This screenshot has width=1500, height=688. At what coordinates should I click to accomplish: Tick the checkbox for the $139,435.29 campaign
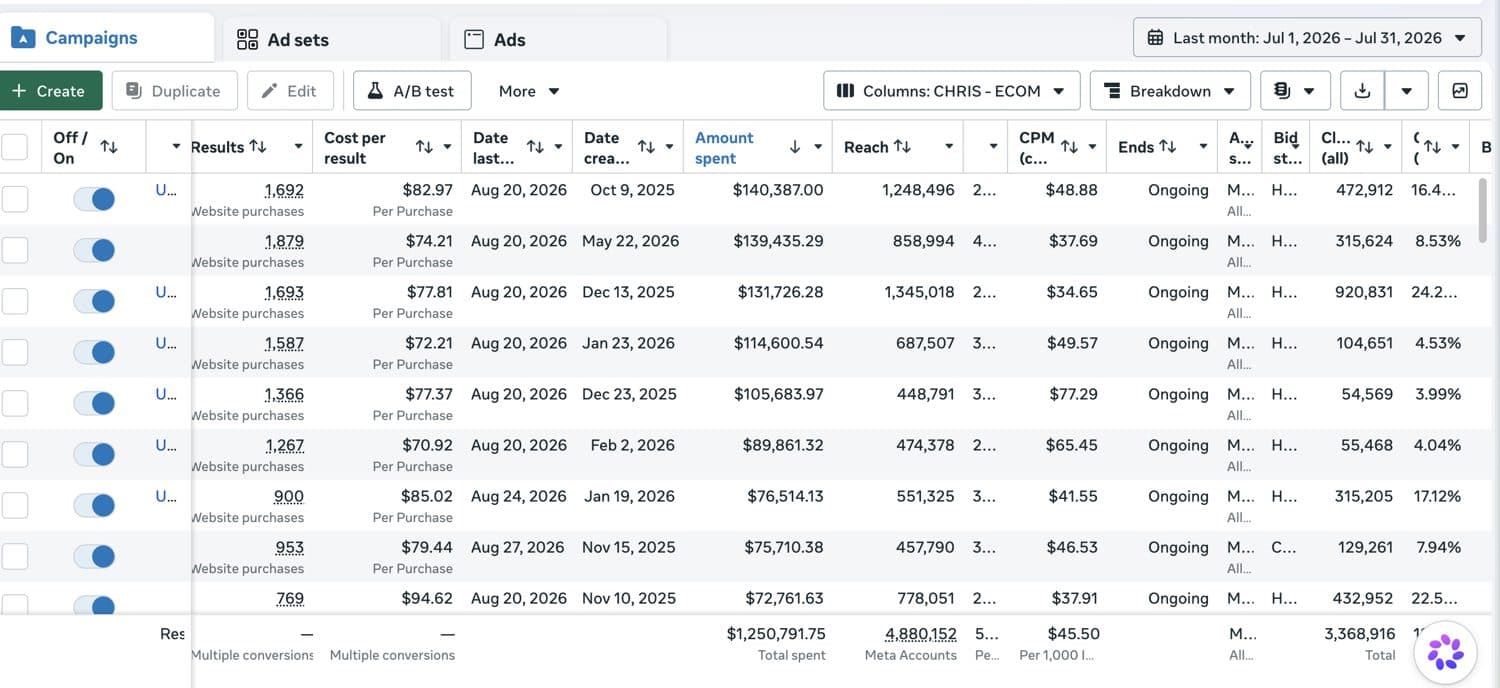coord(15,250)
